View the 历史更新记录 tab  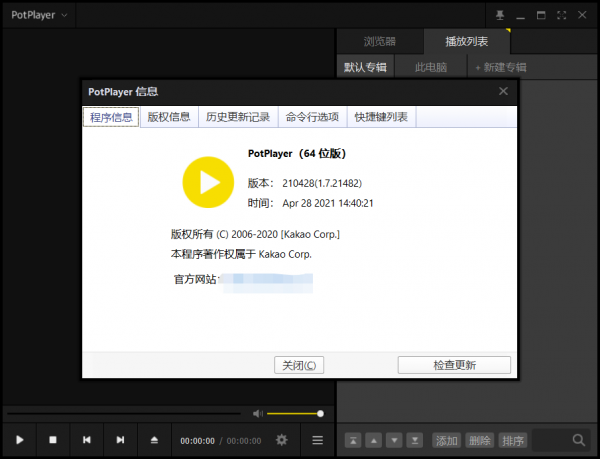pos(238,117)
